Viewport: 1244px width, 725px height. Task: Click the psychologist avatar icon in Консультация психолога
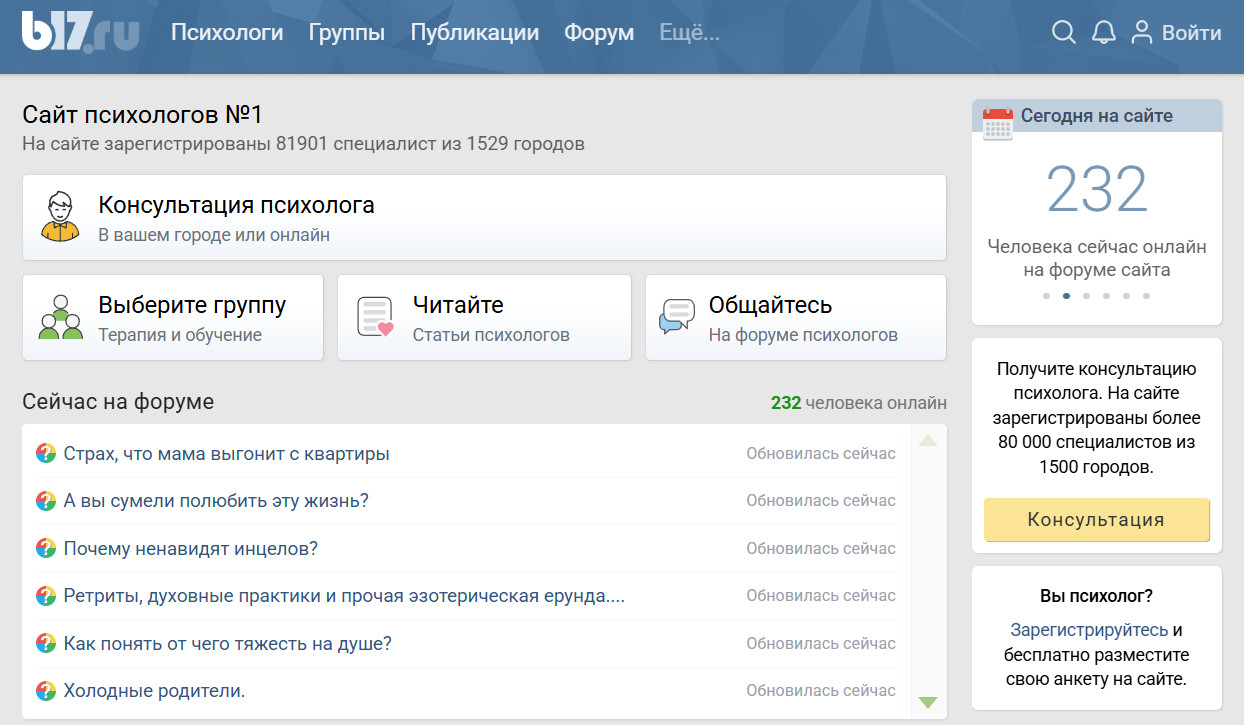pos(60,217)
